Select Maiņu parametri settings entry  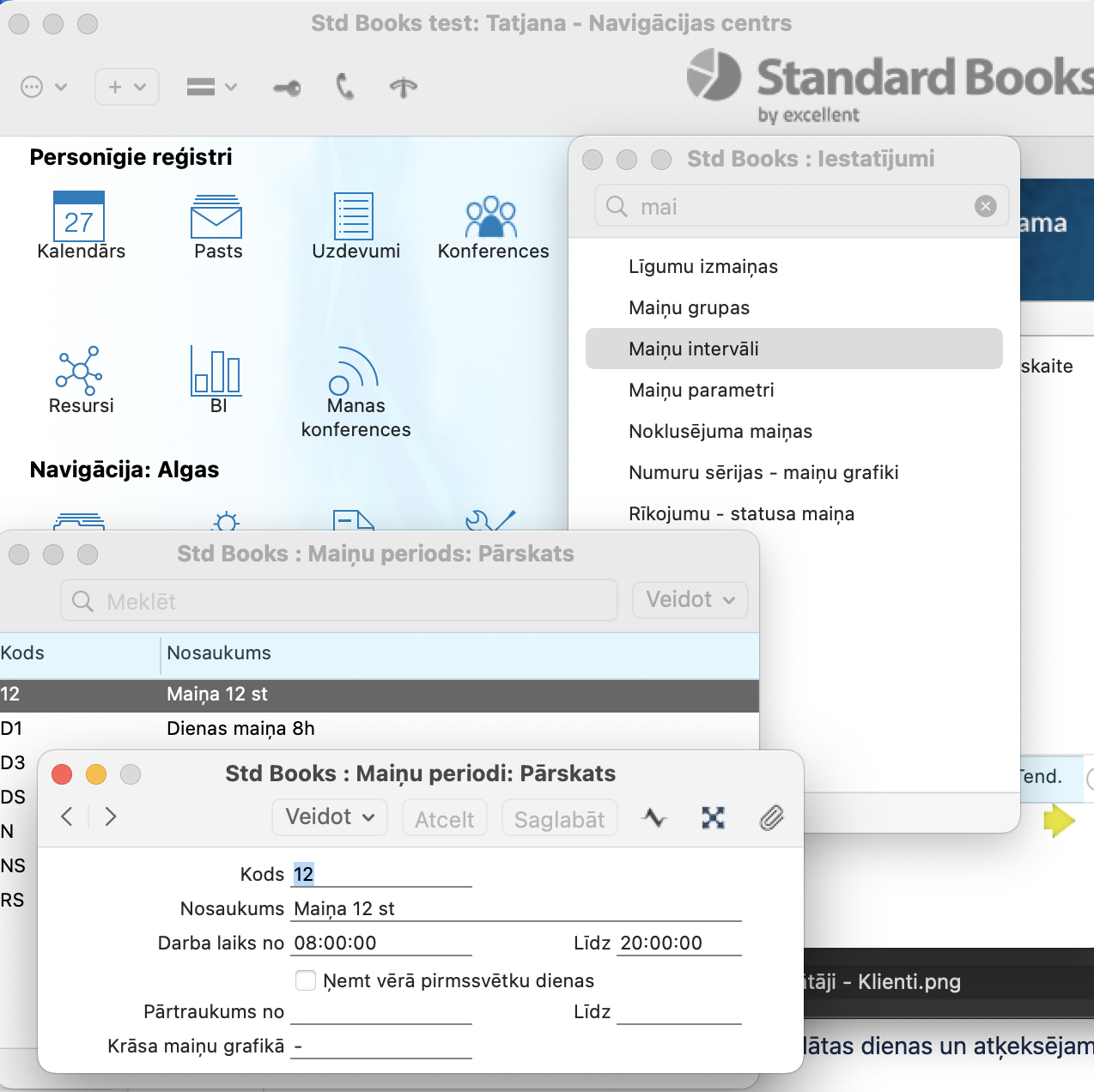[x=701, y=391]
